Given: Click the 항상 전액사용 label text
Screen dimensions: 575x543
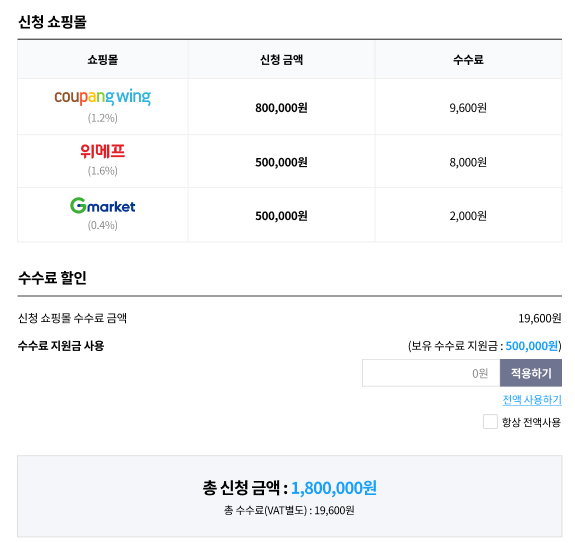Looking at the screenshot, I should [531, 422].
